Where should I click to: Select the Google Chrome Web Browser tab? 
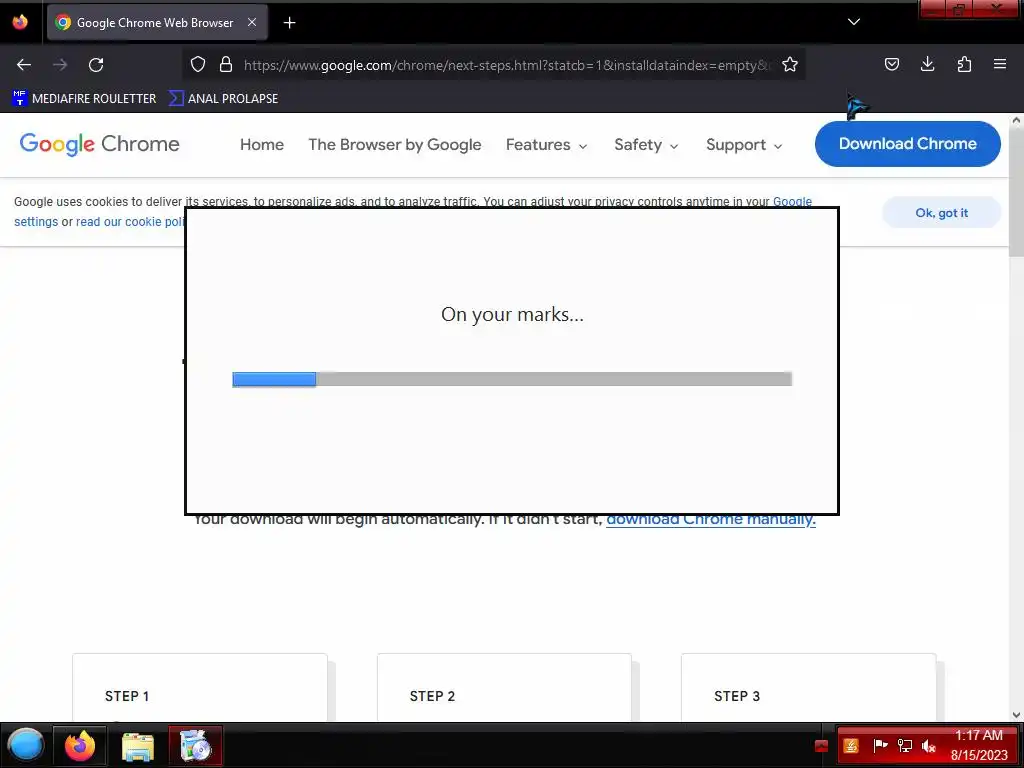pos(155,23)
